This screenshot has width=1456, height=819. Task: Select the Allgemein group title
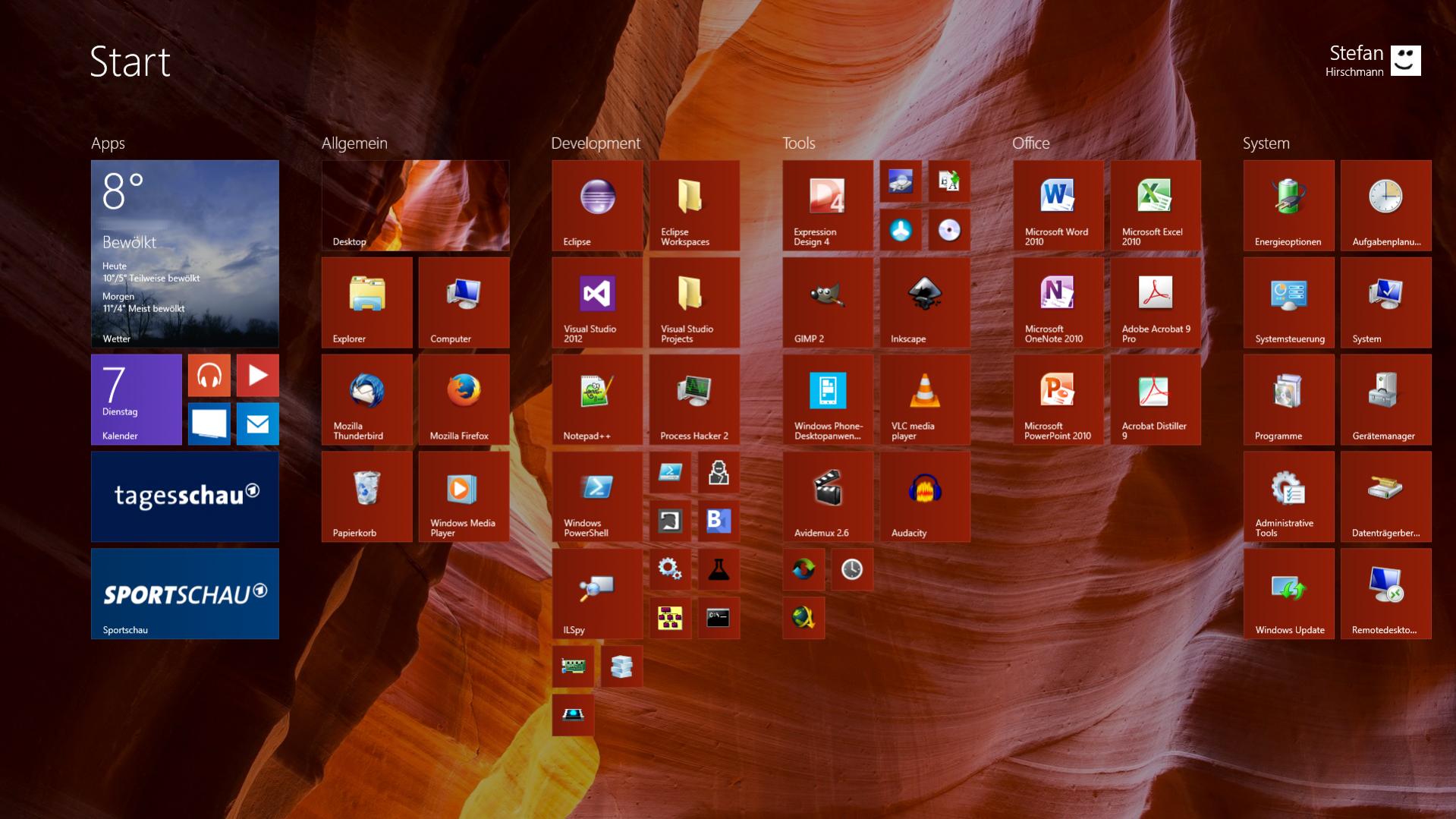[x=354, y=143]
